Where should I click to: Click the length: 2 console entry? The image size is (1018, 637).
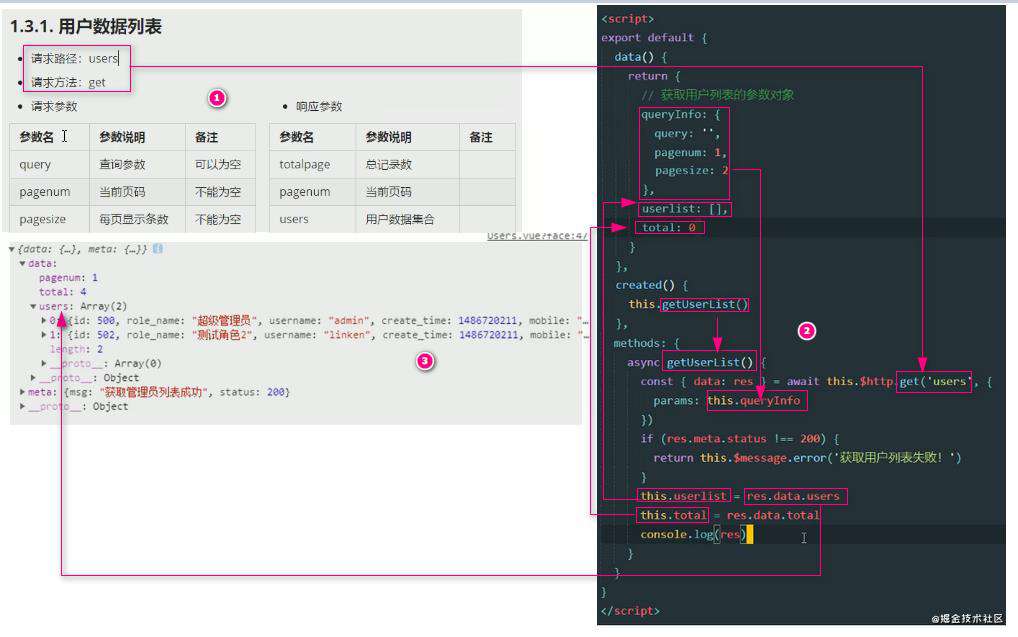pyautogui.click(x=76, y=349)
